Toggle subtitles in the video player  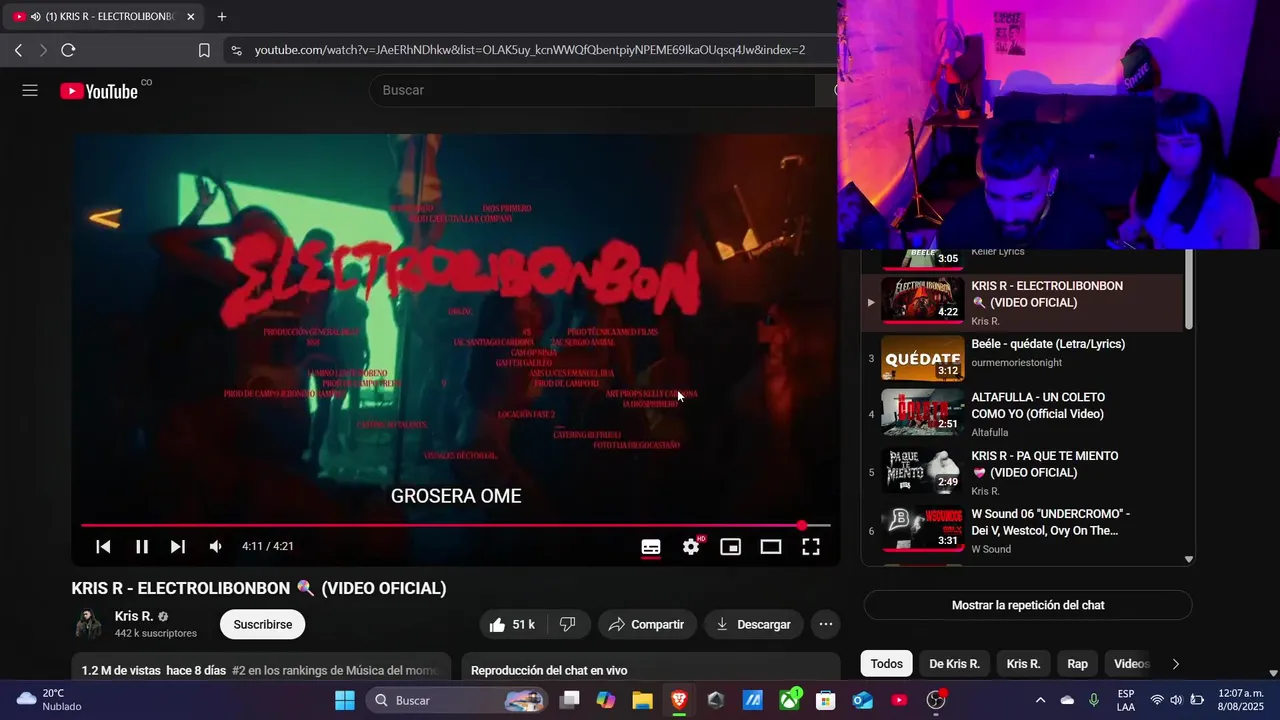[651, 546]
